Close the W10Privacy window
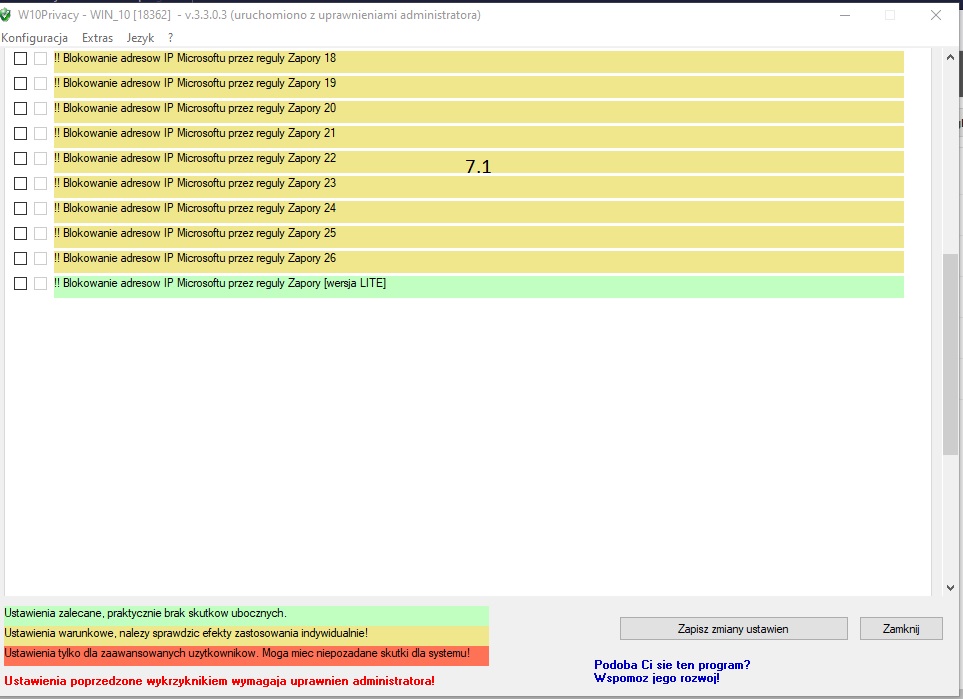 pos(936,15)
